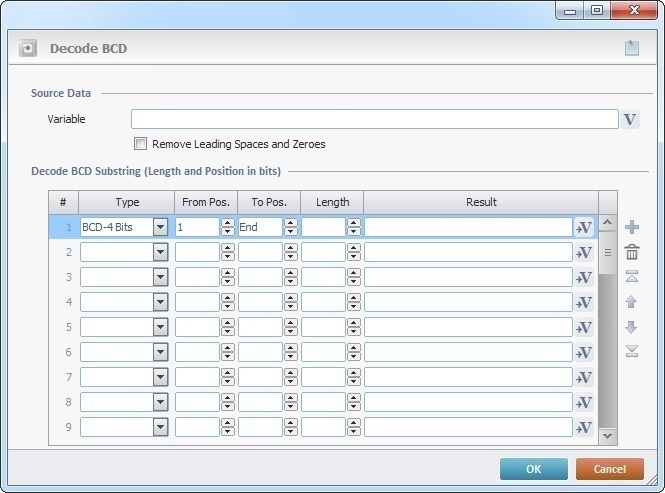This screenshot has width=665, height=493.
Task: Click the move-to-top arrow icon
Action: point(631,277)
